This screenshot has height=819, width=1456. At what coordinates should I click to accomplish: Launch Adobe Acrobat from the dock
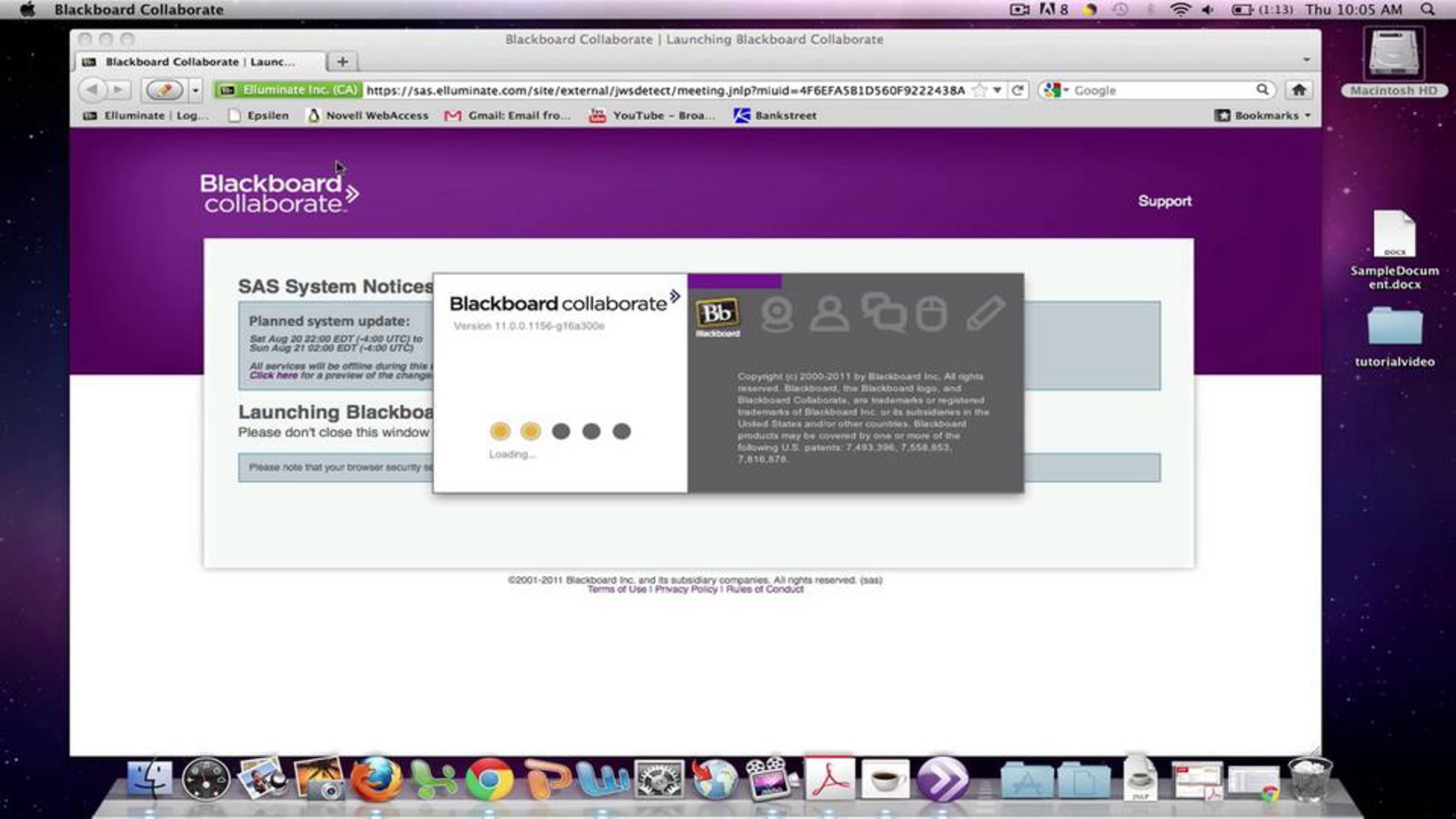(829, 780)
